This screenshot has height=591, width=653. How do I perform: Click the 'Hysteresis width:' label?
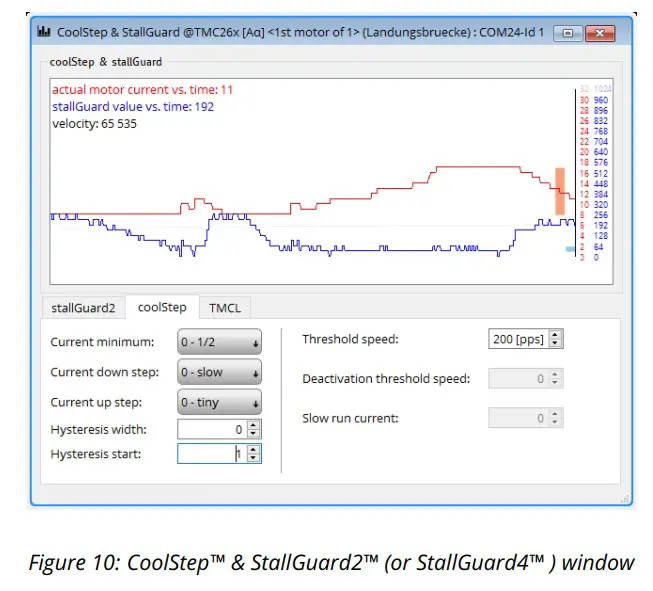(x=99, y=429)
